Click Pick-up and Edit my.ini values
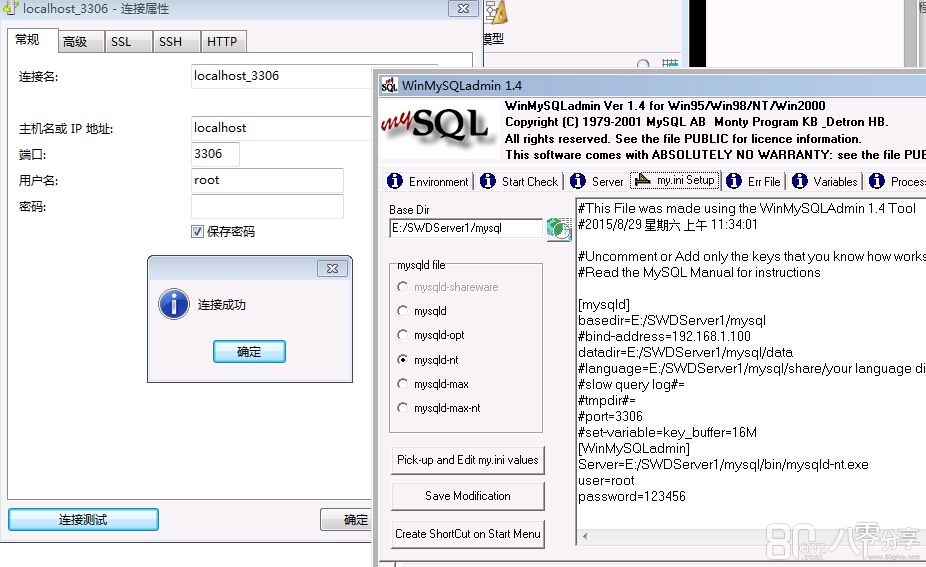 pos(468,460)
